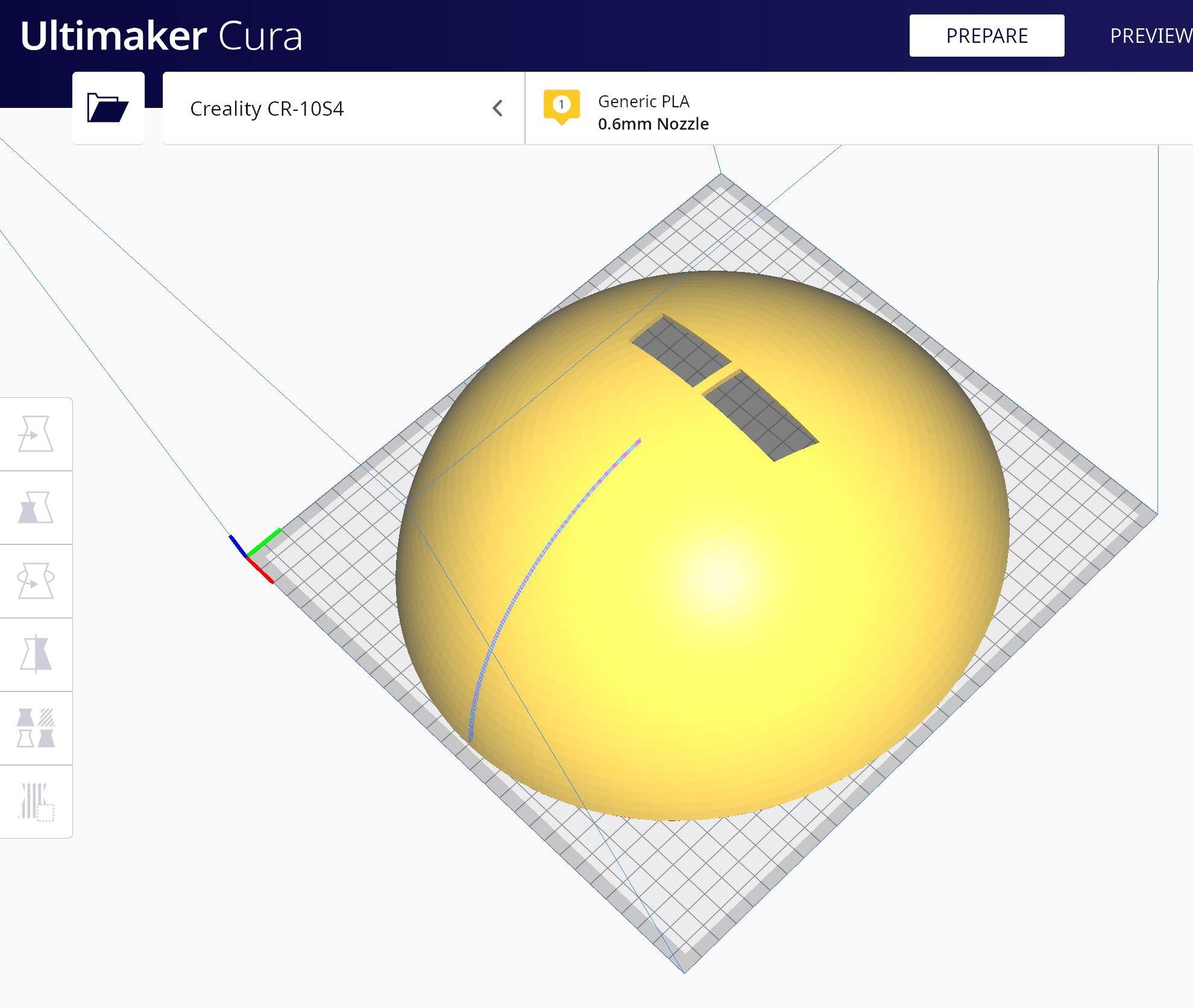The height and width of the screenshot is (1008, 1193).
Task: Select the Scale tool
Action: tap(36, 508)
